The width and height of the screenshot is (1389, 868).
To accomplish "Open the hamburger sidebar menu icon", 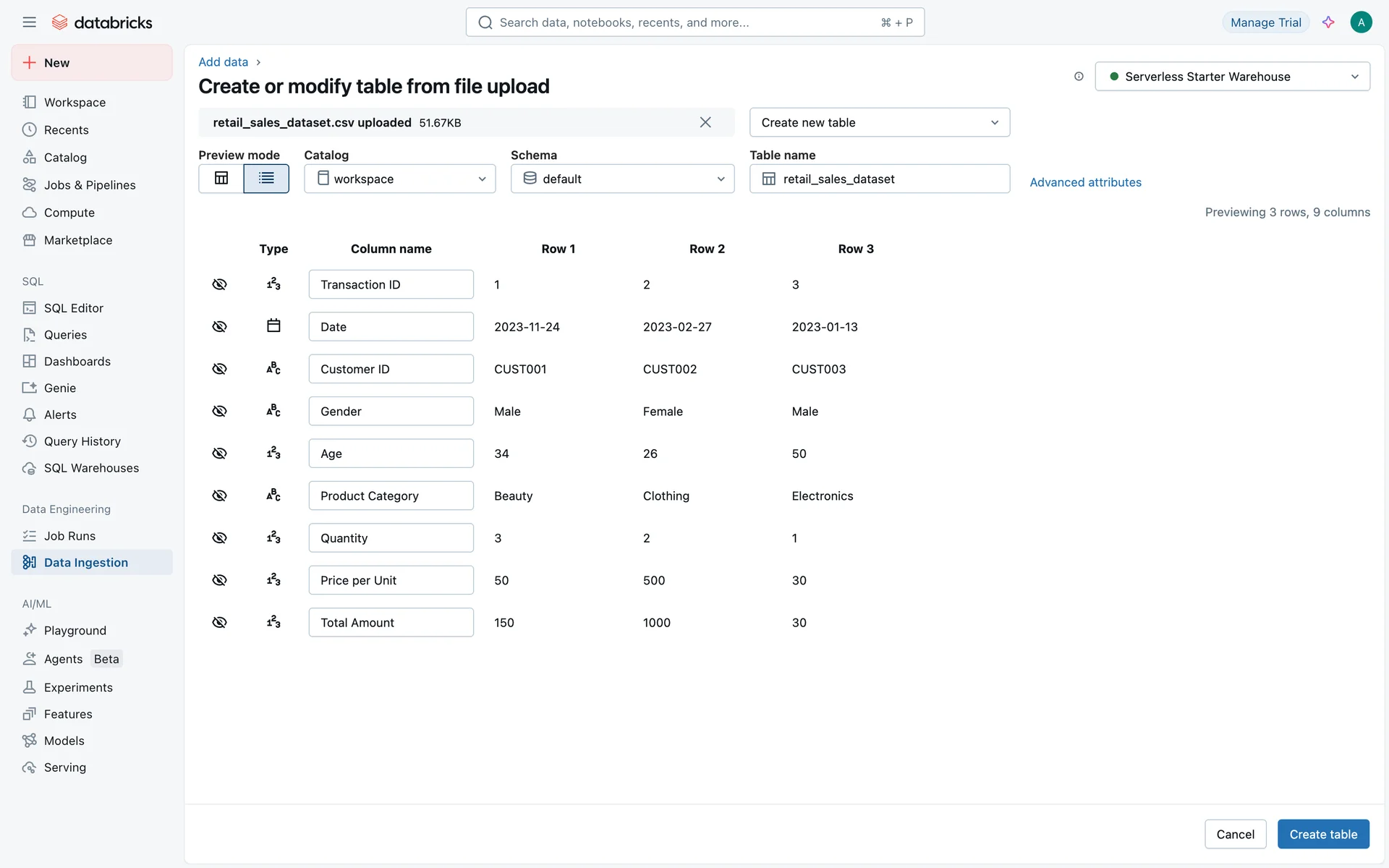I will [29, 22].
